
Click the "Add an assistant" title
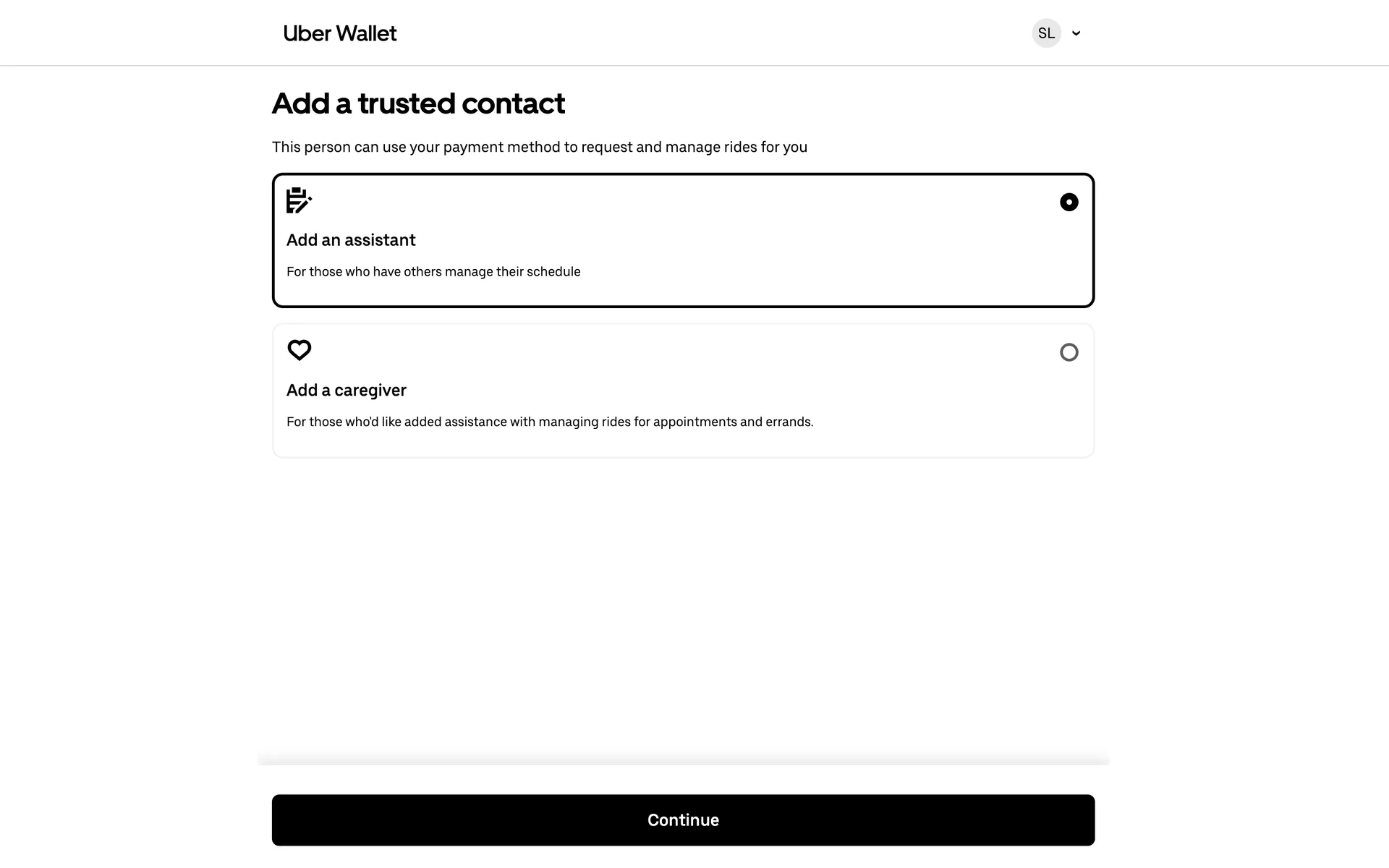[351, 240]
